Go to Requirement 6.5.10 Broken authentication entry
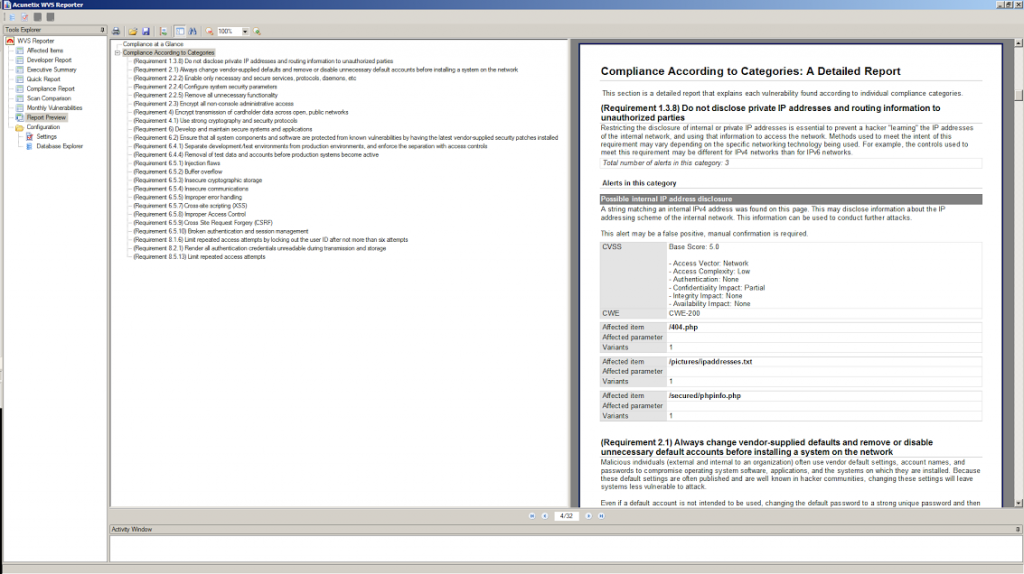The image size is (1024, 574). (x=221, y=231)
